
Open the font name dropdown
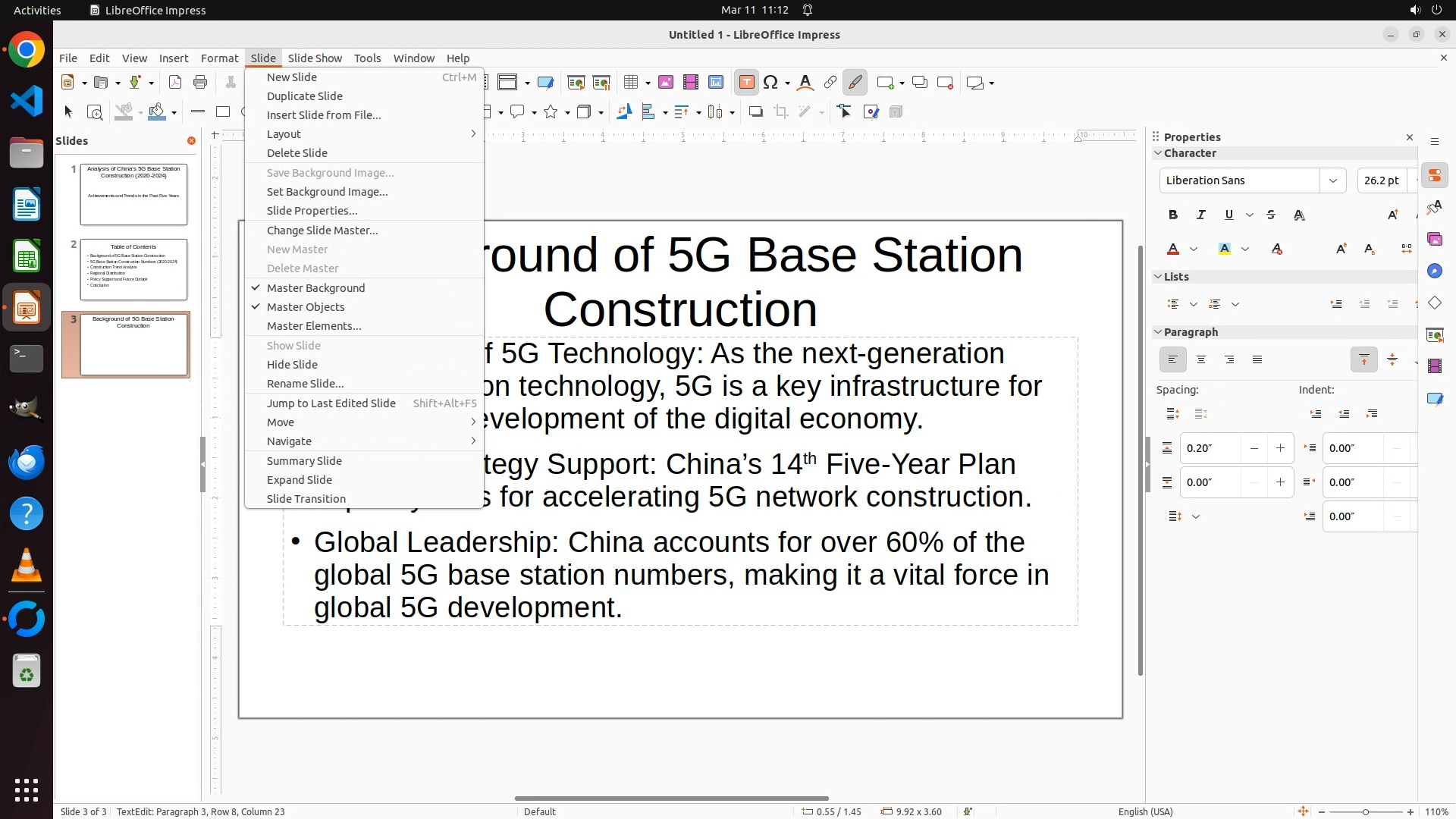[1332, 180]
